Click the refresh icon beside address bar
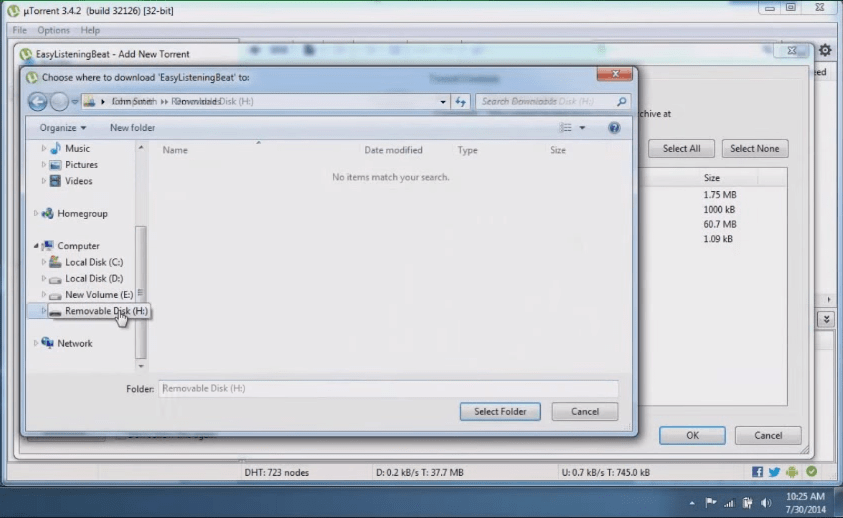The height and width of the screenshot is (518, 843). [x=461, y=101]
